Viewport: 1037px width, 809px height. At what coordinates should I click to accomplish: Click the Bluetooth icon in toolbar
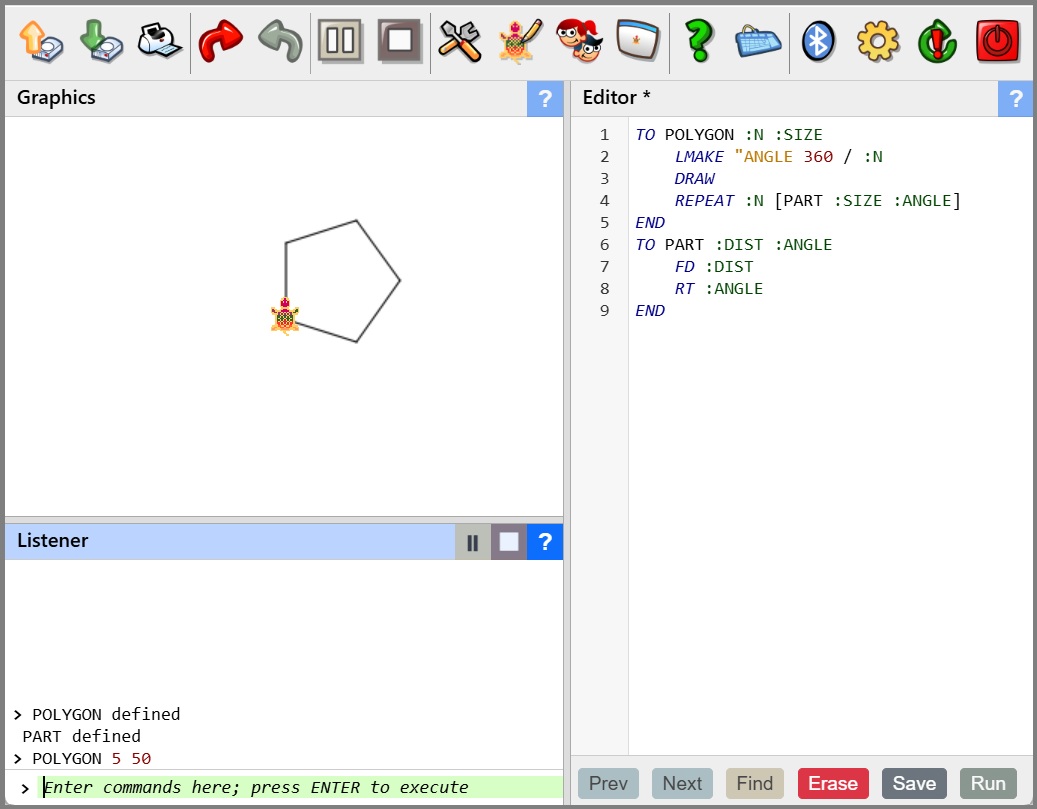click(819, 42)
